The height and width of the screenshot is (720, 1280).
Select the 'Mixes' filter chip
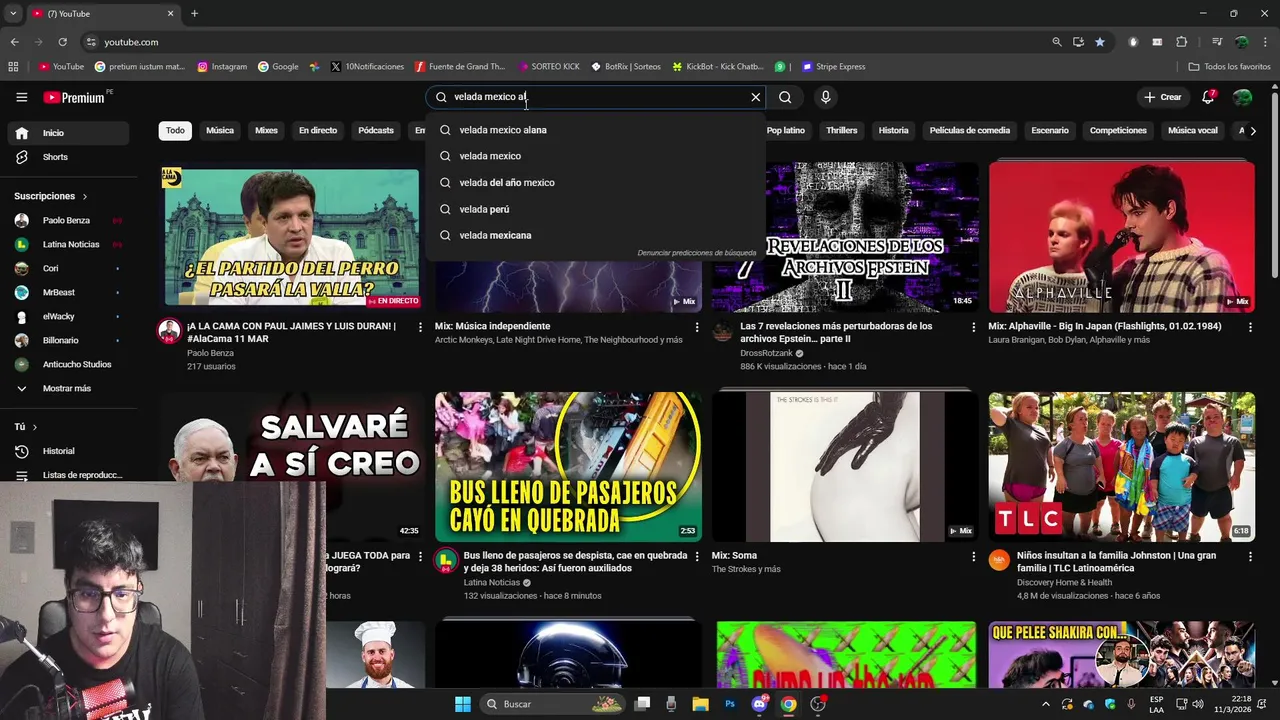266,130
